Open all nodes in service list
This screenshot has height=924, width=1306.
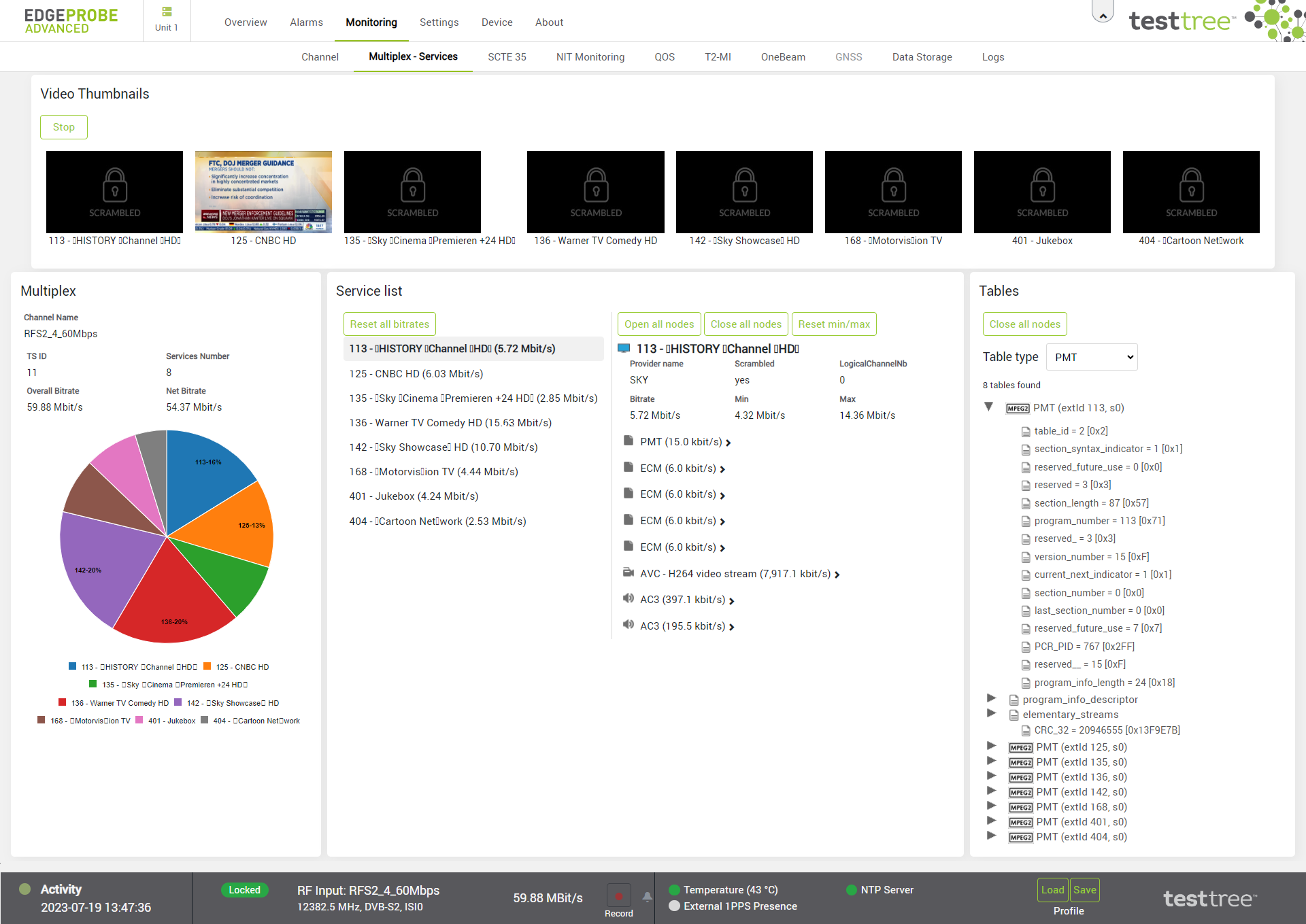tap(659, 324)
